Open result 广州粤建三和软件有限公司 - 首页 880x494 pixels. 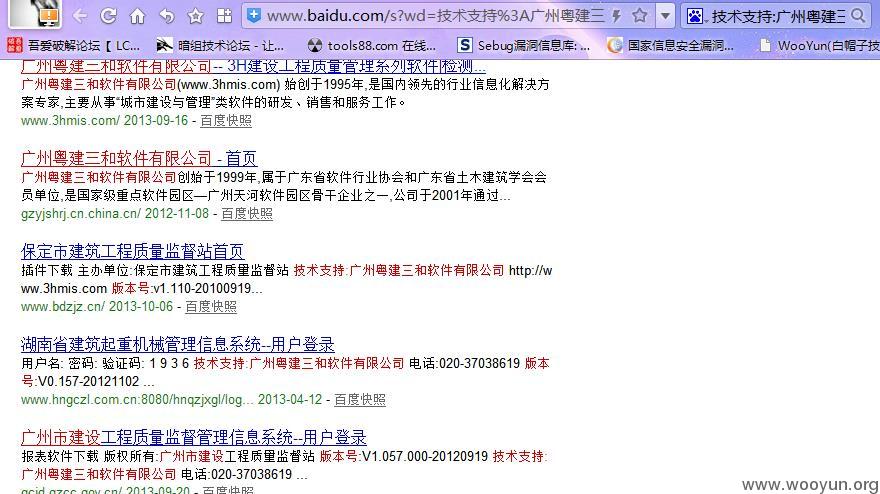(139, 158)
